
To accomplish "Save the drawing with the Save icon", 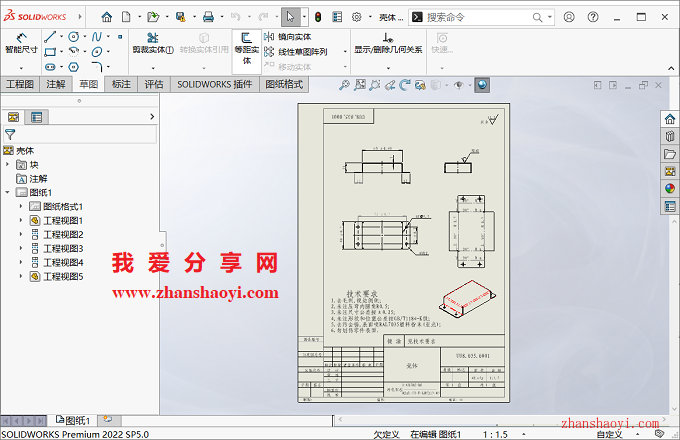I will [x=180, y=17].
